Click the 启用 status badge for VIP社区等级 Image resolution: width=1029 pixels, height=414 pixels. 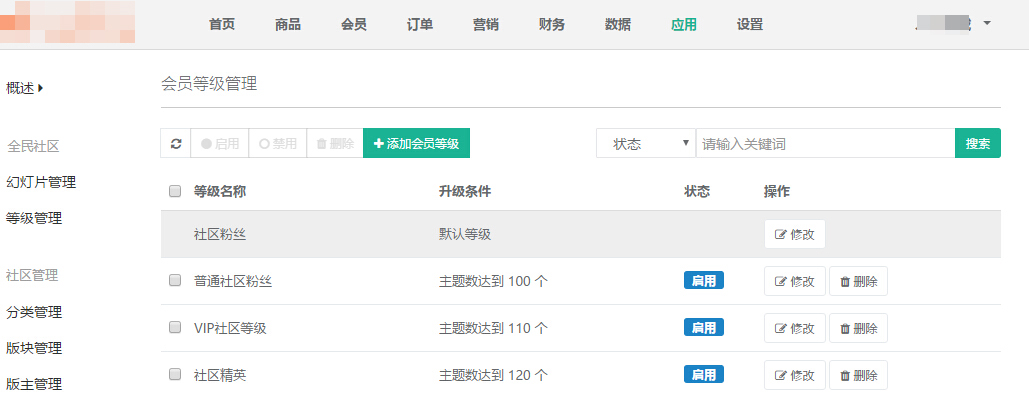tap(703, 328)
